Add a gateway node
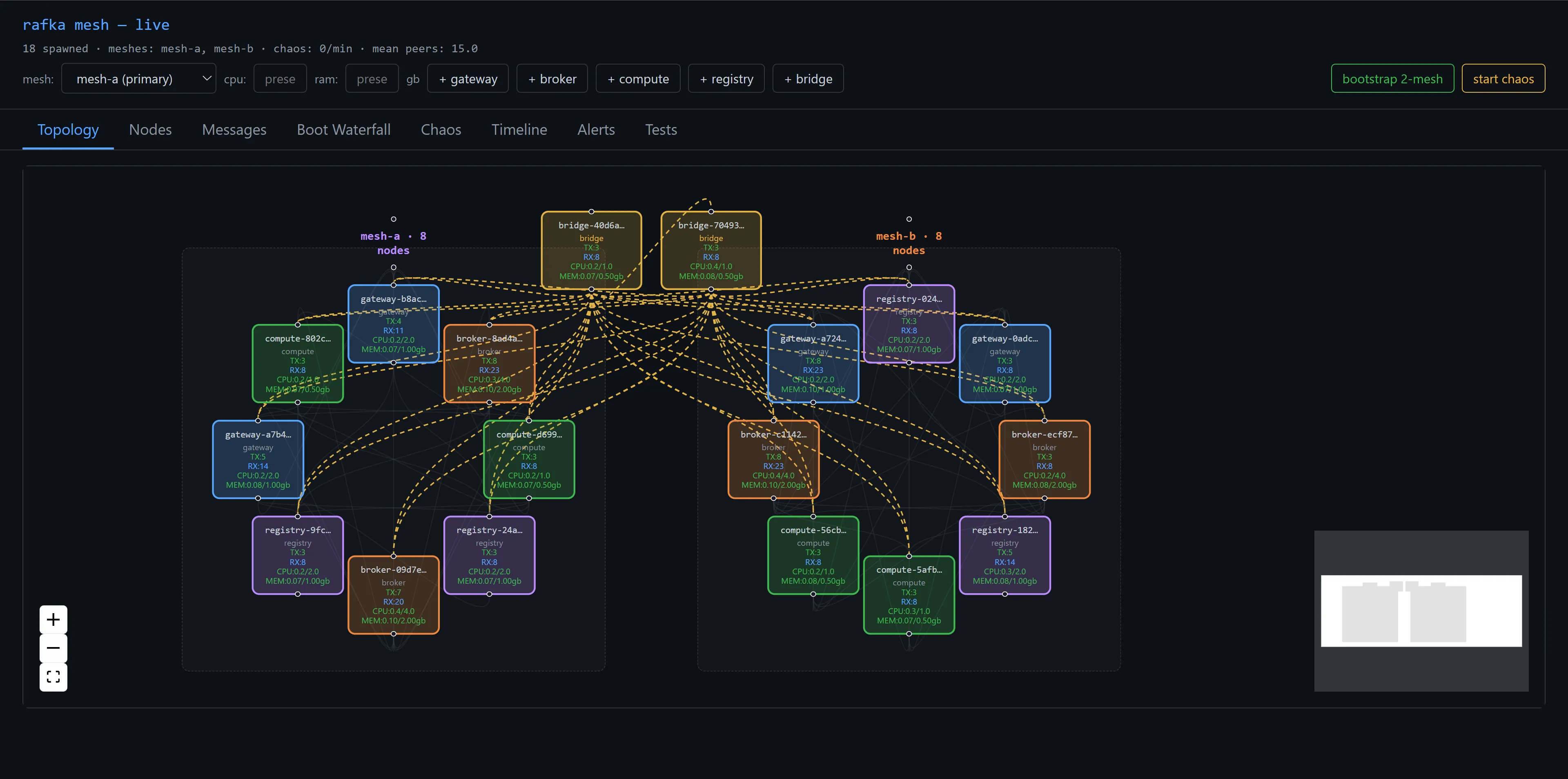Image resolution: width=1568 pixels, height=779 pixels. coord(468,78)
